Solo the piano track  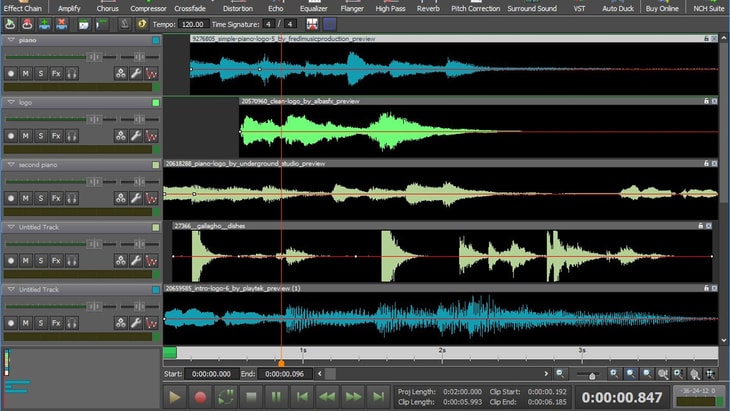(x=41, y=73)
